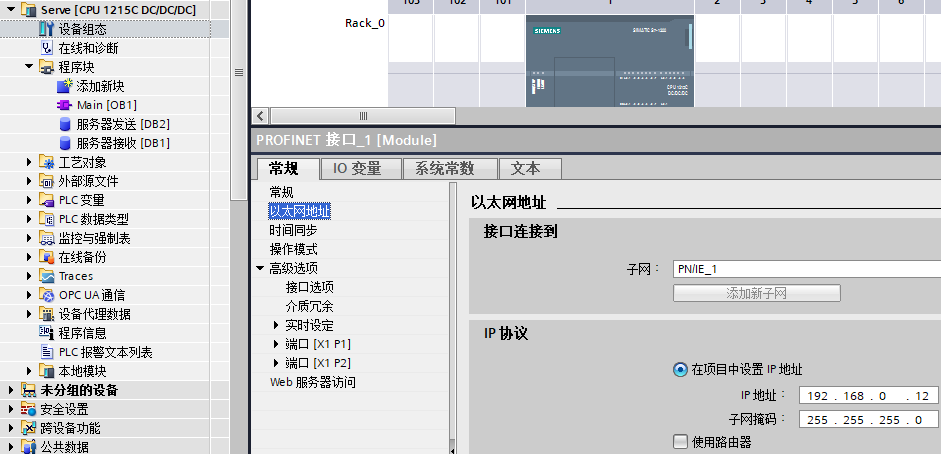Open the 程序信息 program info icon

tap(46, 333)
